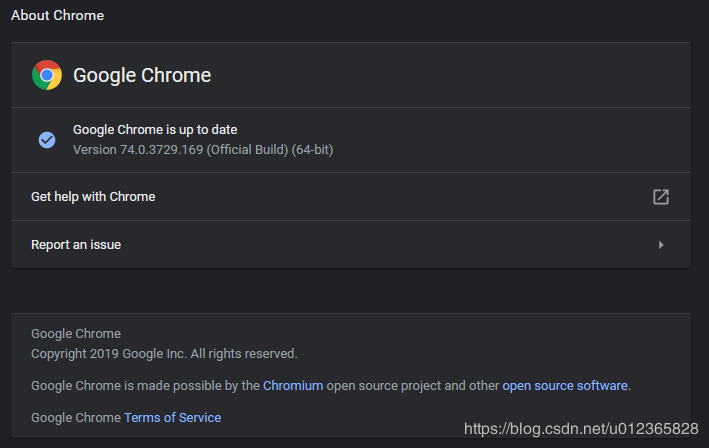709x448 pixels.
Task: Click the Google Chrome title beside the logo
Action: (142, 75)
